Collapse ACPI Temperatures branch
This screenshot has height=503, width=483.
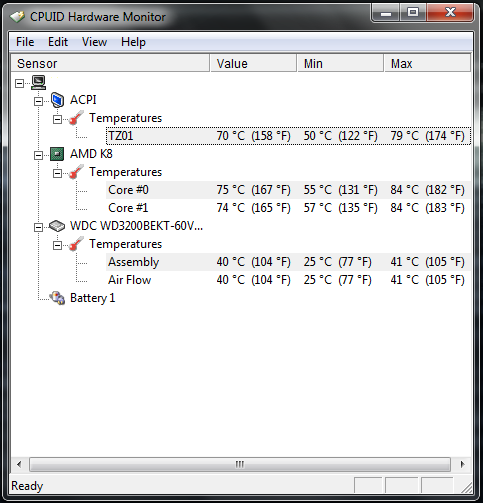58,119
